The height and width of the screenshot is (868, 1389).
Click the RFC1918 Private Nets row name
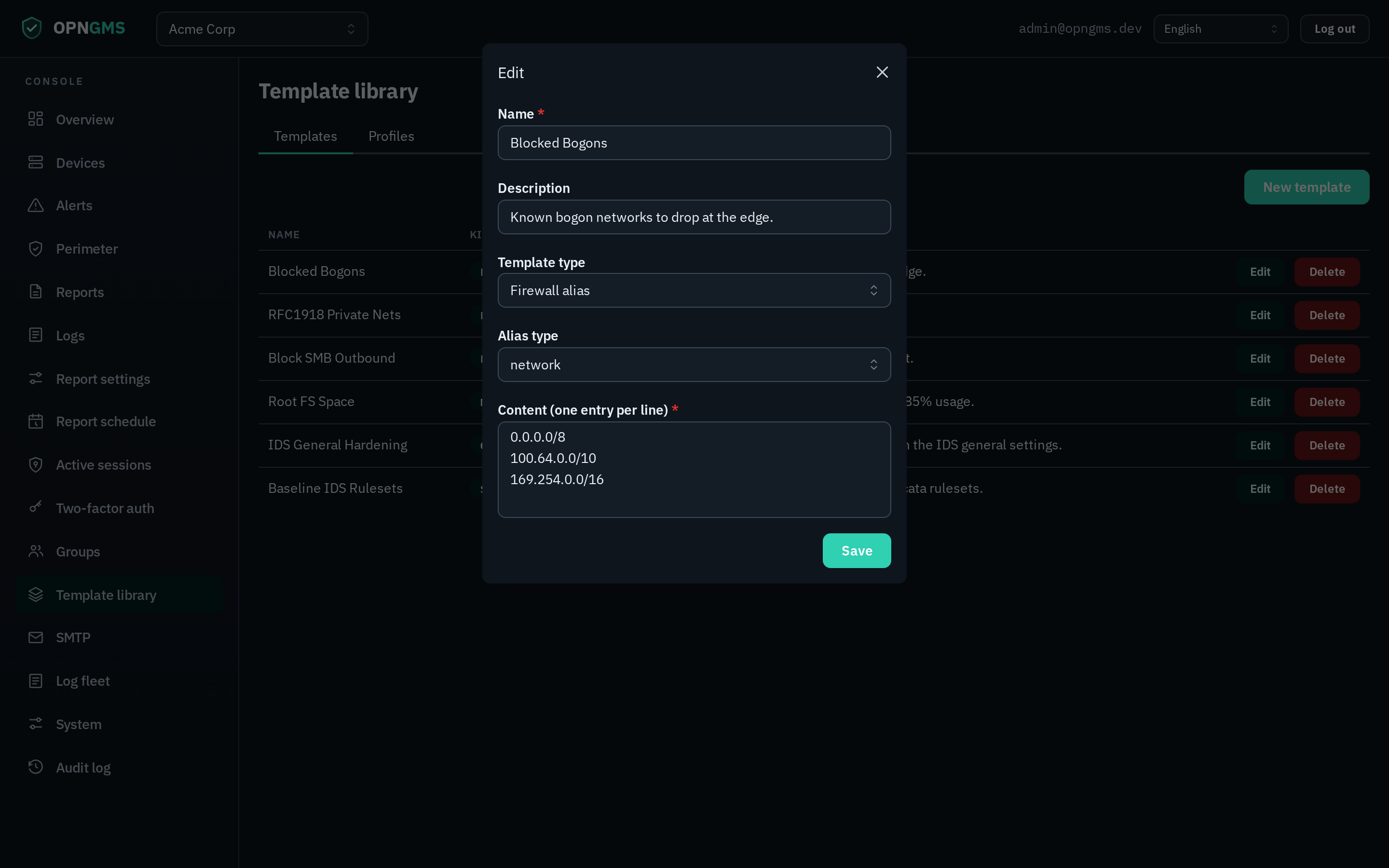coord(334,314)
